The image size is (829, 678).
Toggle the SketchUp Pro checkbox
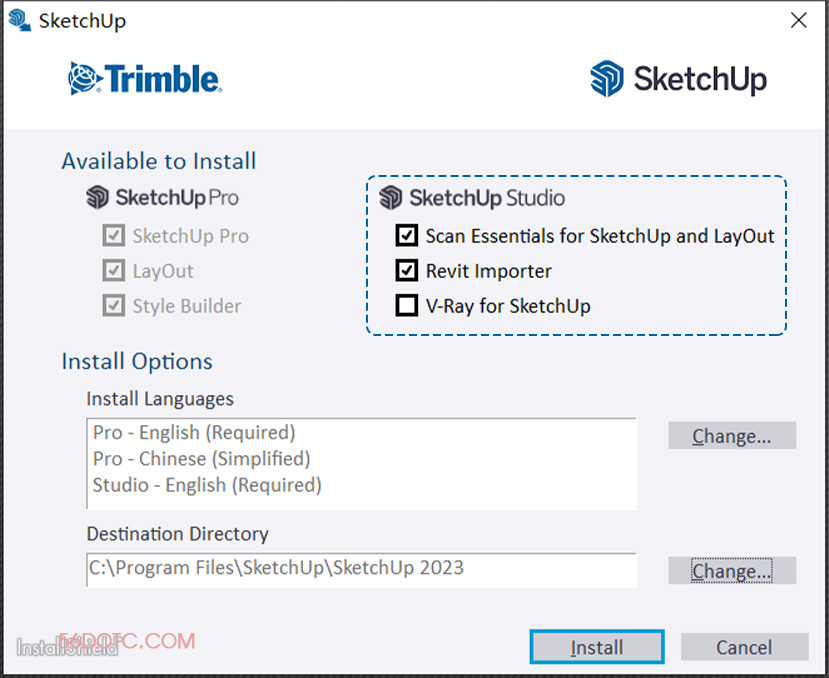(x=113, y=236)
